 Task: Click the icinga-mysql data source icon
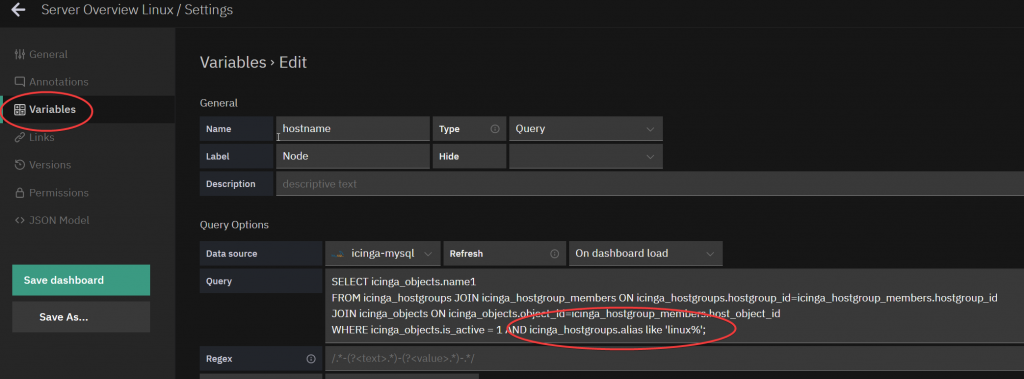tap(338, 254)
